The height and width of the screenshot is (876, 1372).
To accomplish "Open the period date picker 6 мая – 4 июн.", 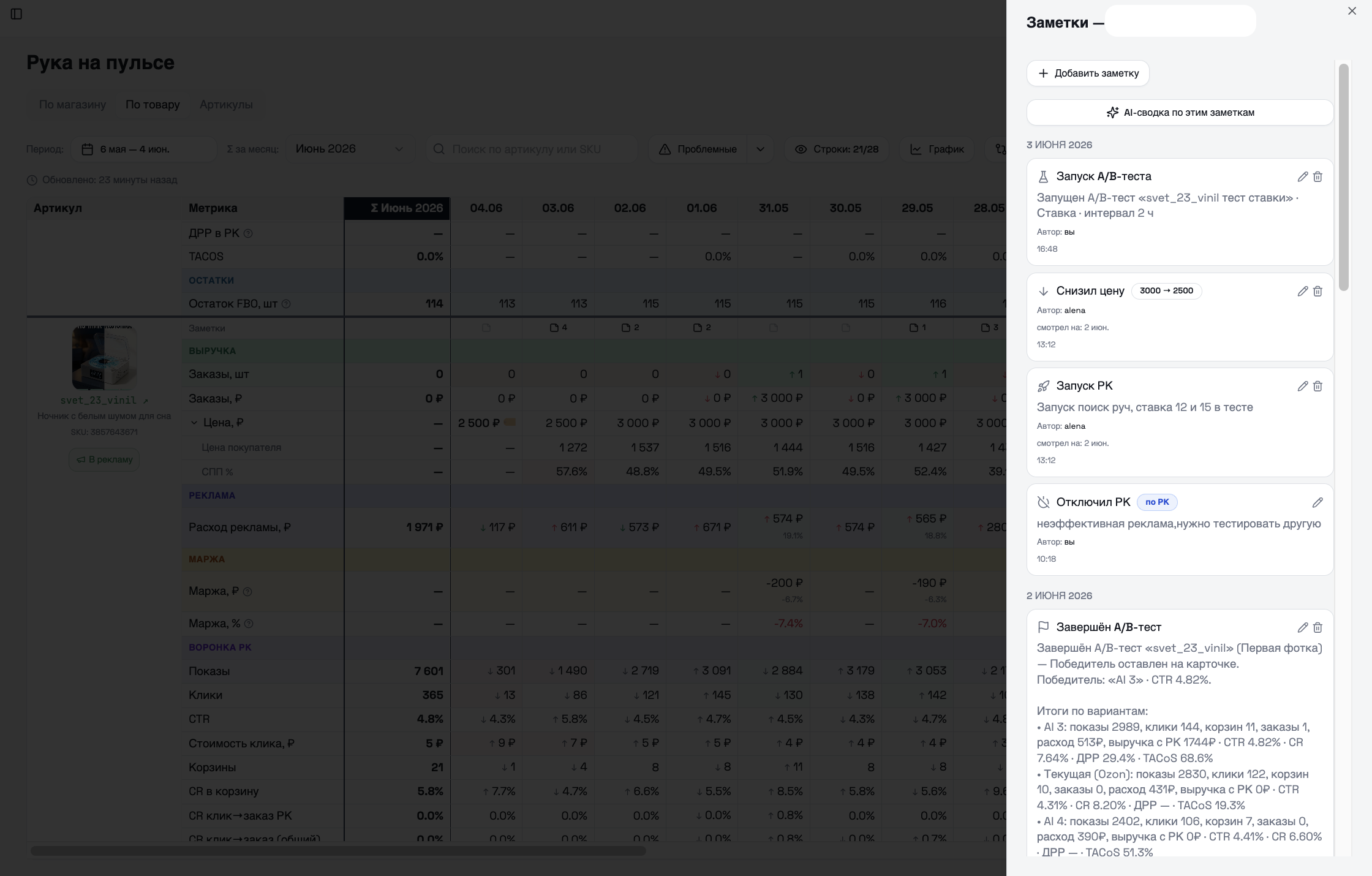I will coord(144,149).
